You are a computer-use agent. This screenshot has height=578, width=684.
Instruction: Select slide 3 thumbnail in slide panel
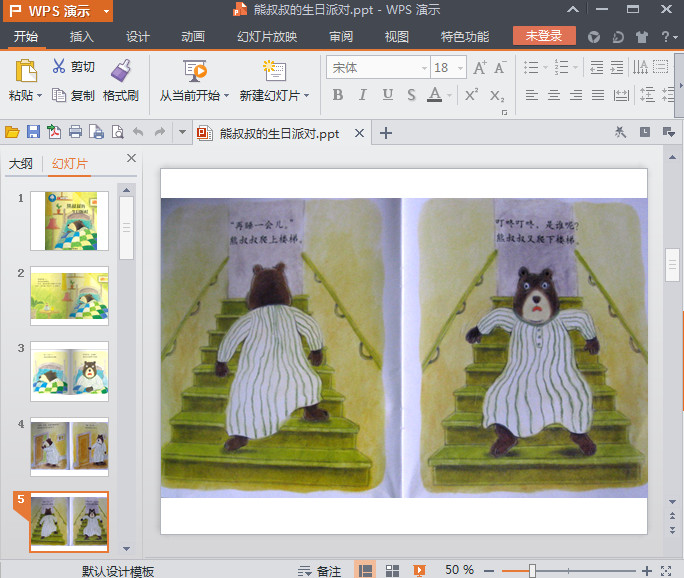[x=69, y=371]
